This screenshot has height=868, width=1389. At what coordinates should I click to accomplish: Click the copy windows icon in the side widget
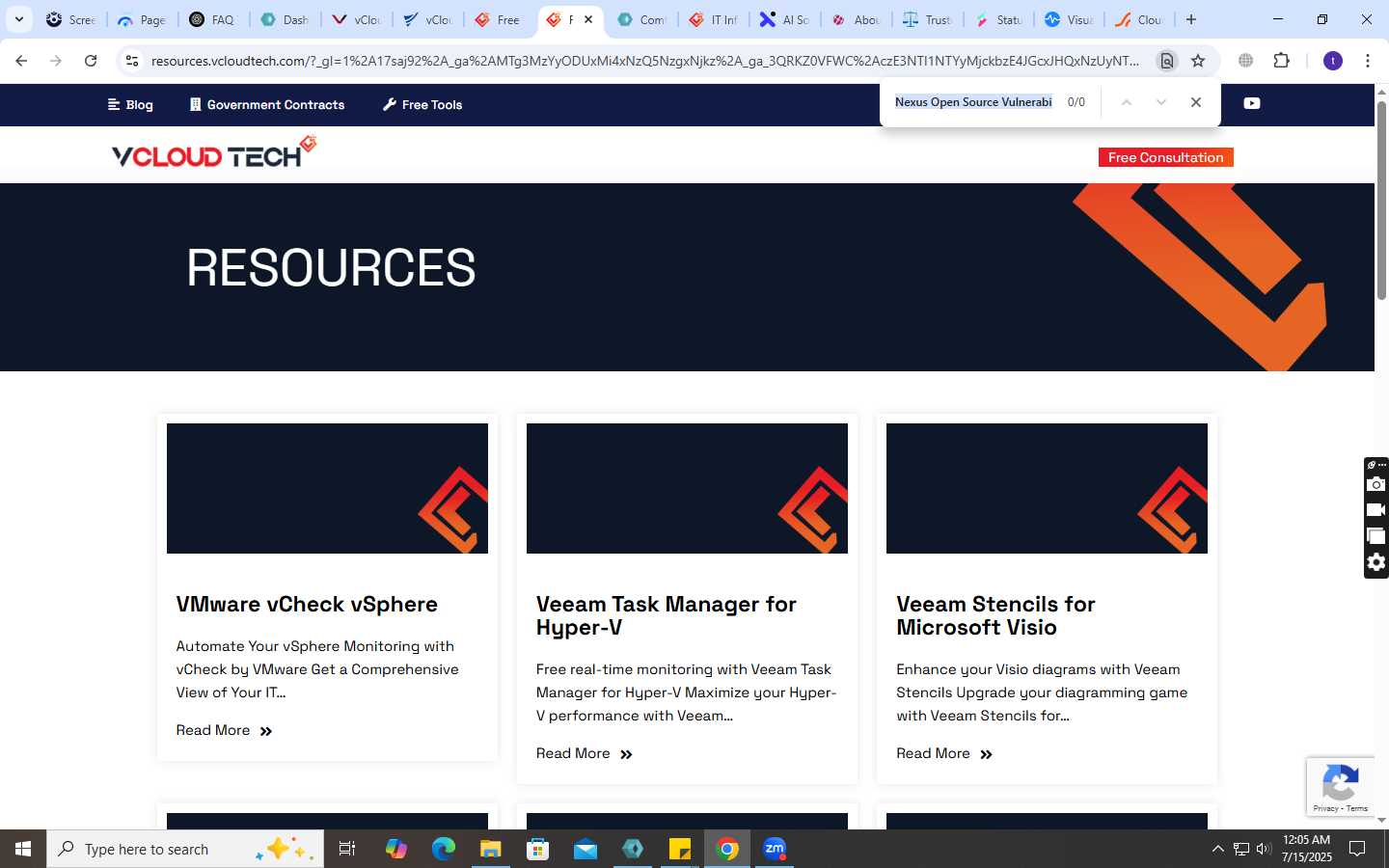pos(1376,536)
